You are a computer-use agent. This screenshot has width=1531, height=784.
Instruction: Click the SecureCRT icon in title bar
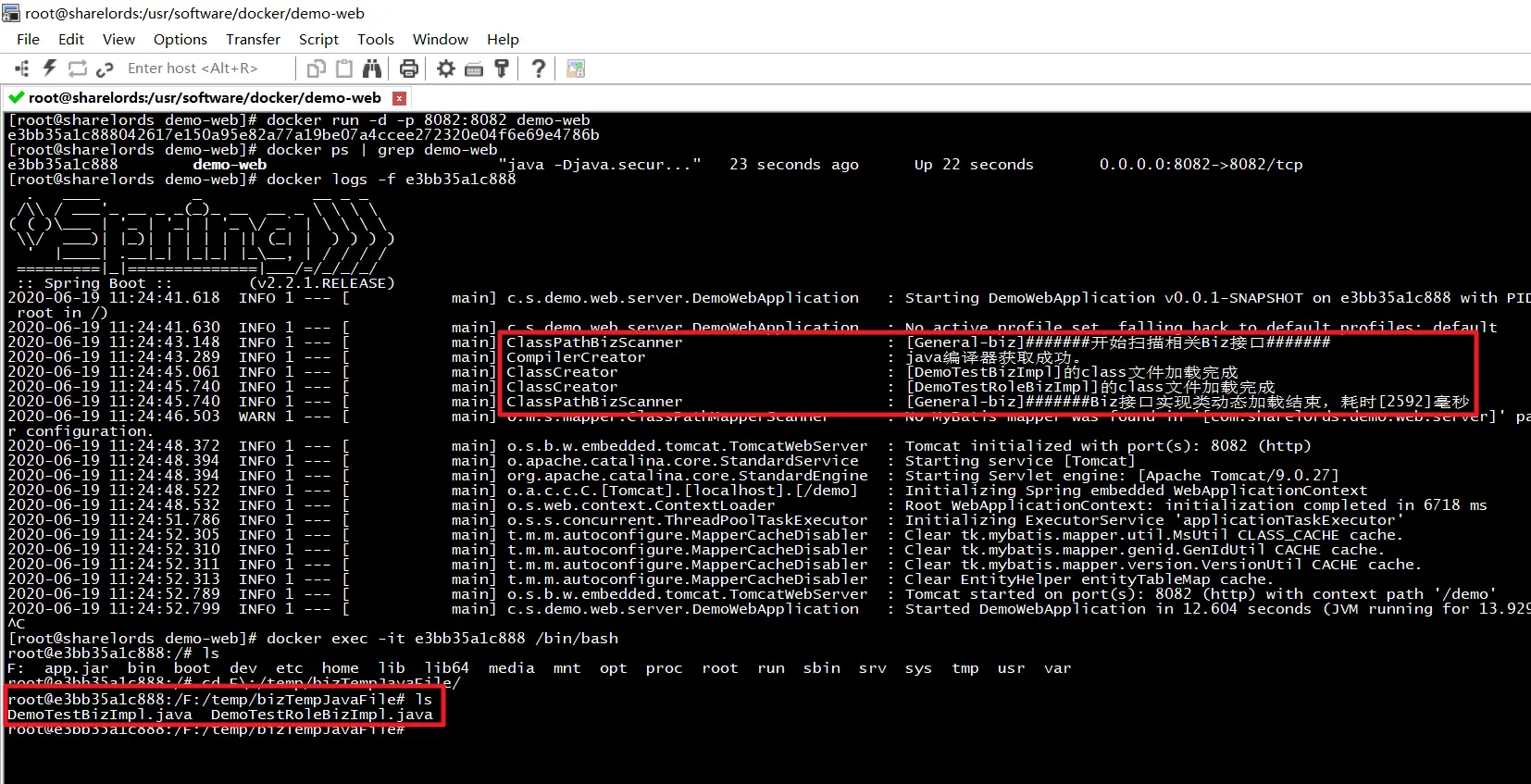[x=11, y=13]
